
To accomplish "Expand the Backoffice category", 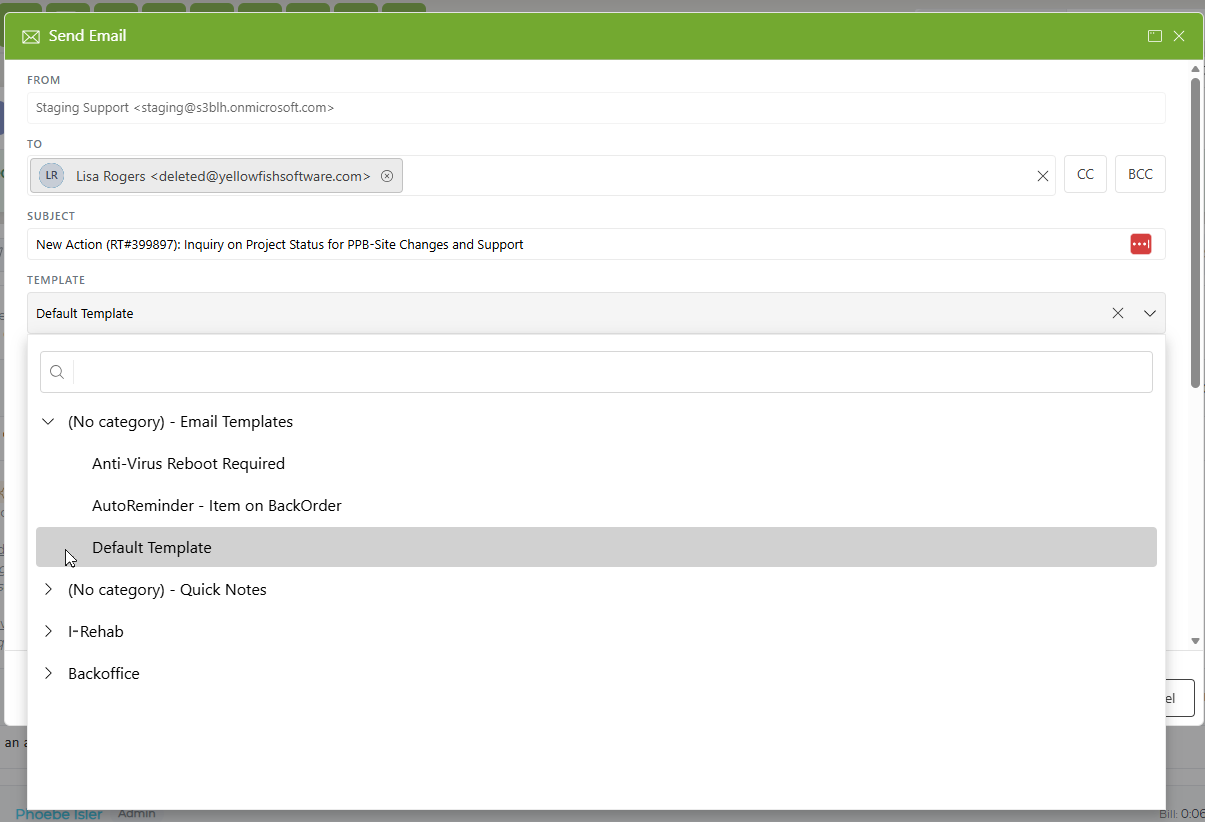I will pyautogui.click(x=47, y=674).
